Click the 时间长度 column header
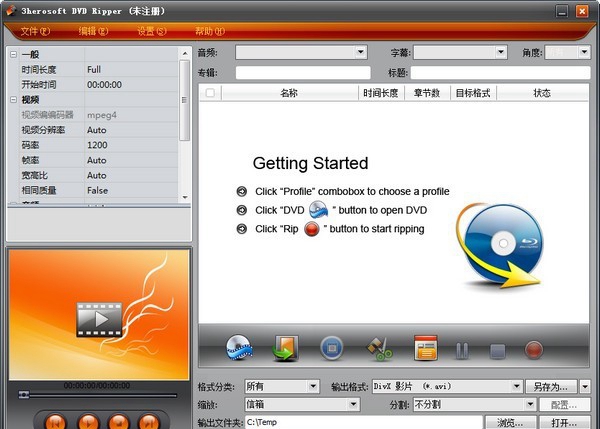Image resolution: width=600 pixels, height=429 pixels. (x=381, y=93)
